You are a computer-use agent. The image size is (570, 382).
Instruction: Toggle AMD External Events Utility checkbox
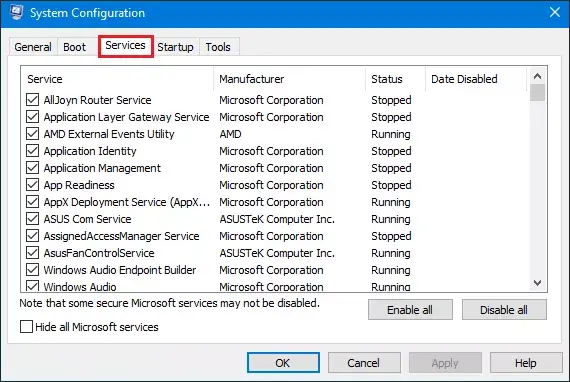(x=32, y=134)
